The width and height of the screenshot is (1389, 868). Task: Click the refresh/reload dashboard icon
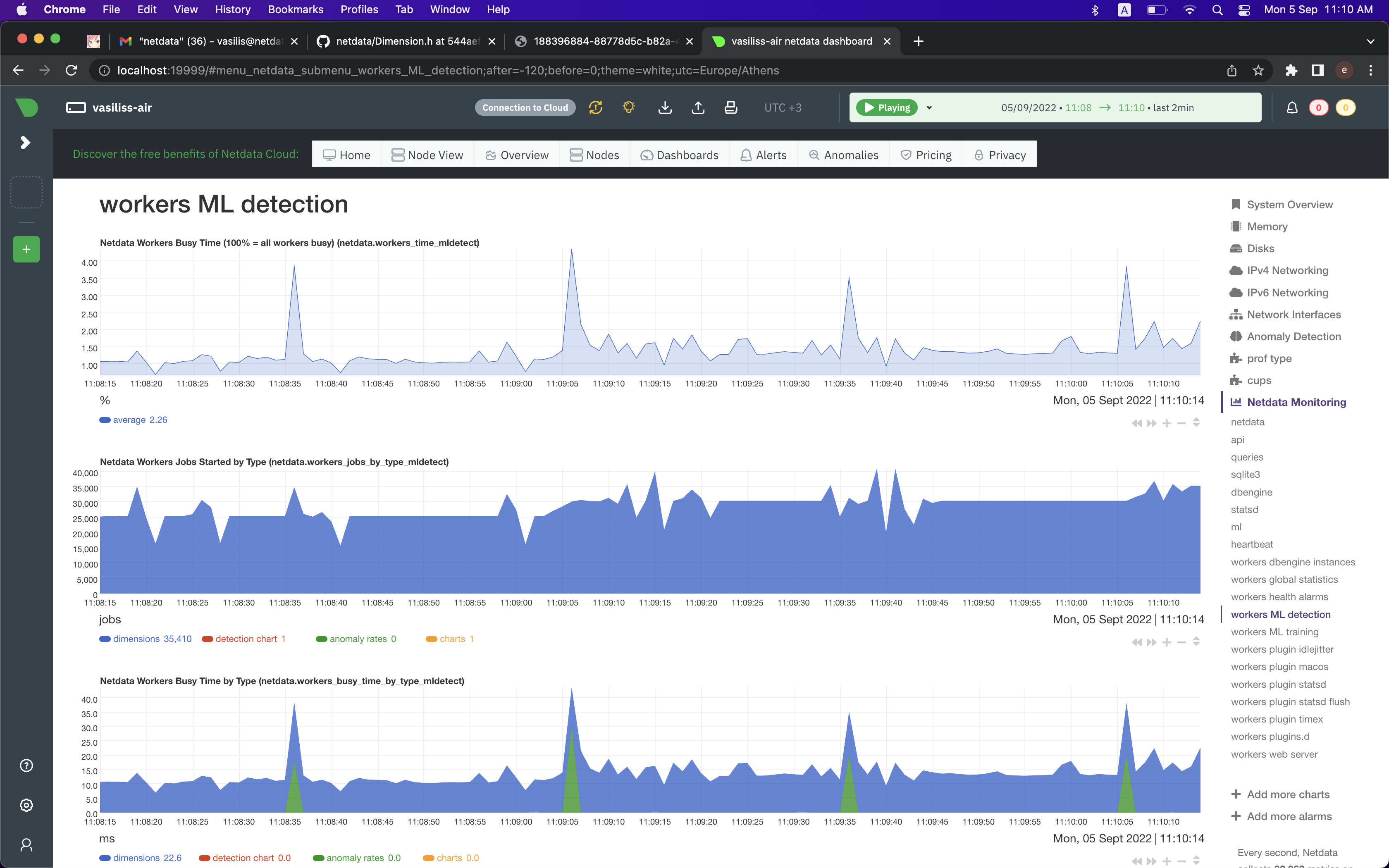[595, 107]
